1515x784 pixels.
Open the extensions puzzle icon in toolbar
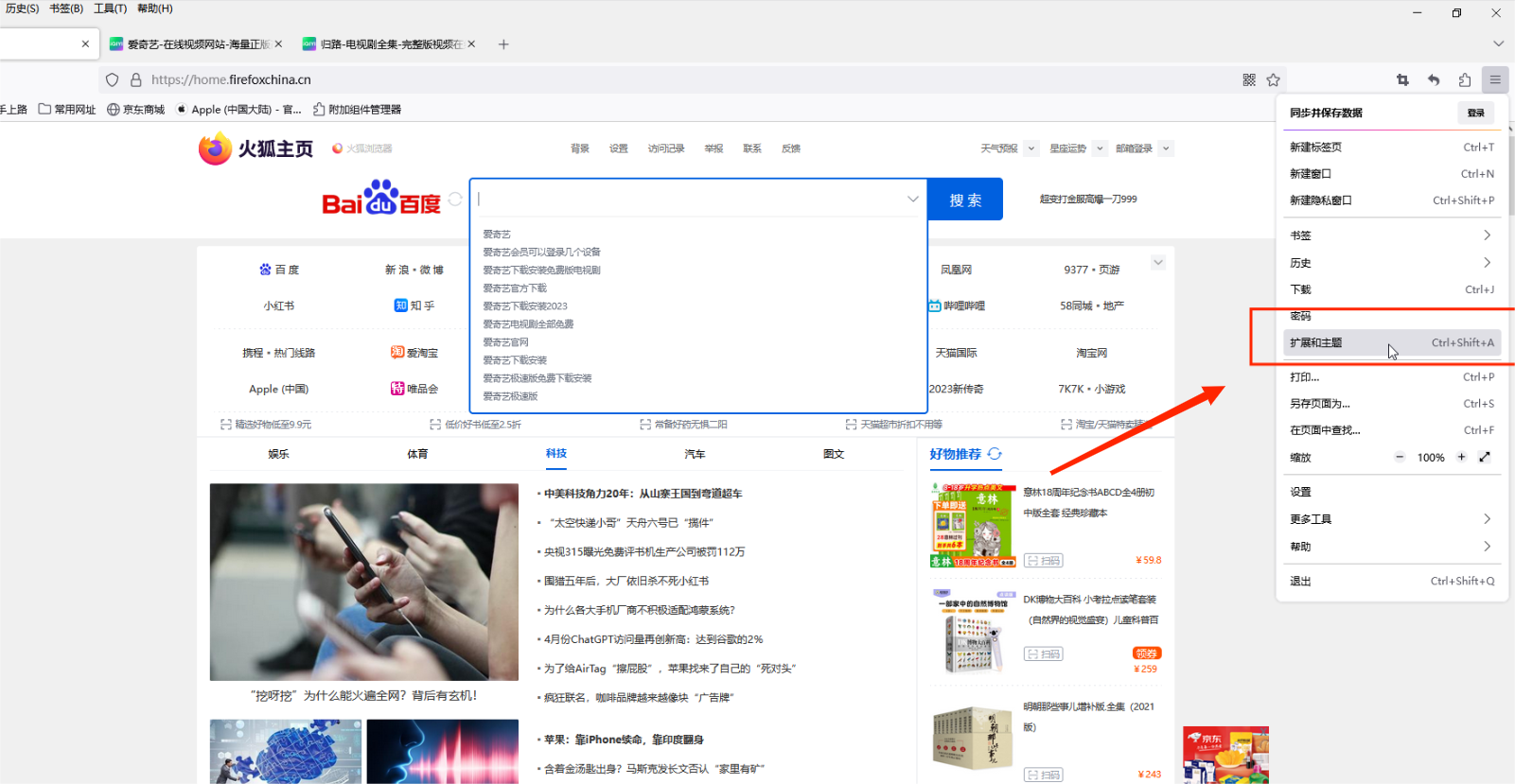1465,80
